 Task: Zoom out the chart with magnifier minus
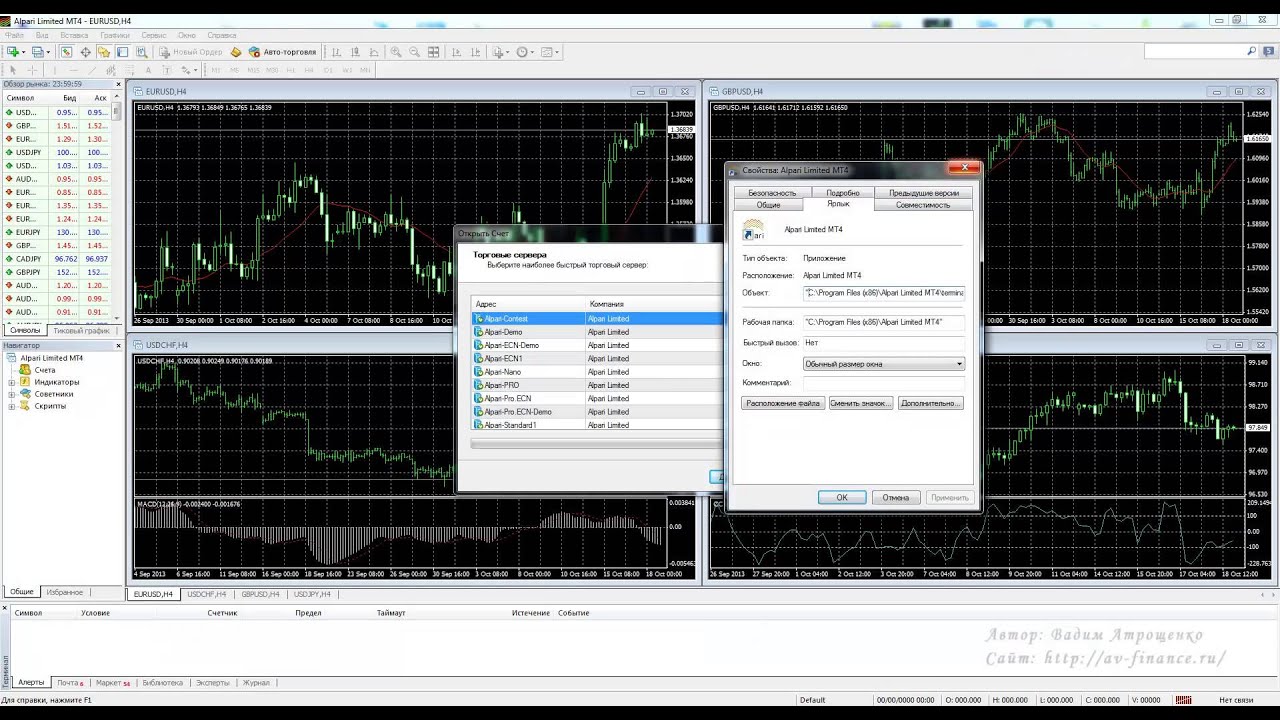[414, 52]
